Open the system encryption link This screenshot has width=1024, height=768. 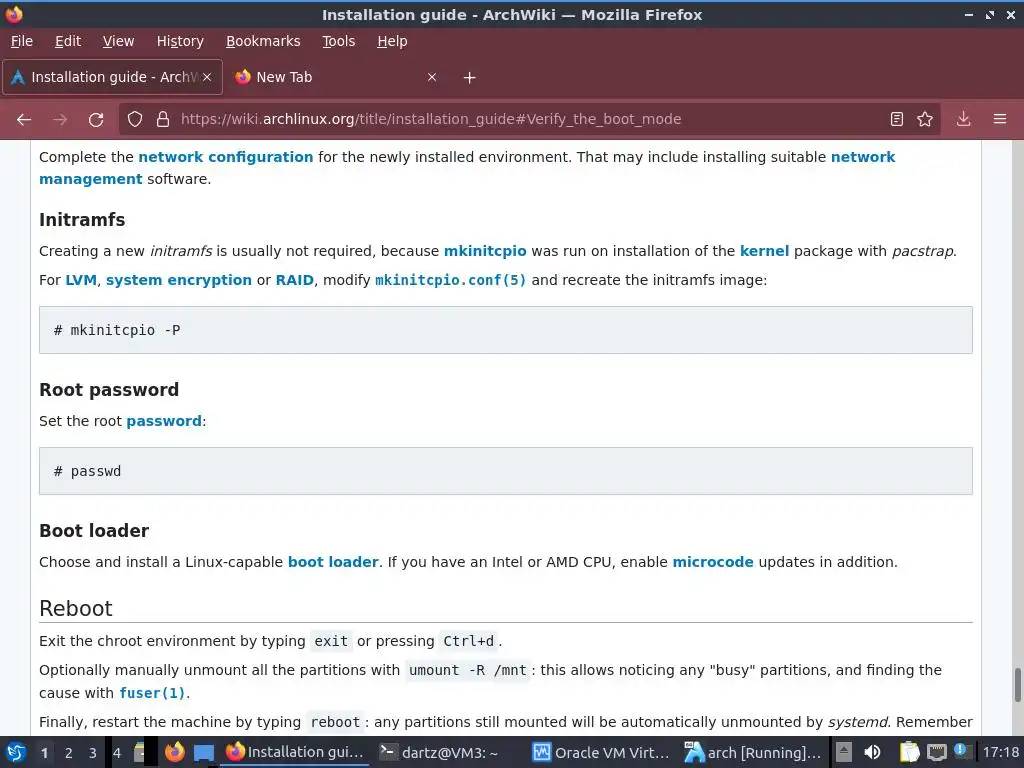[x=179, y=280]
